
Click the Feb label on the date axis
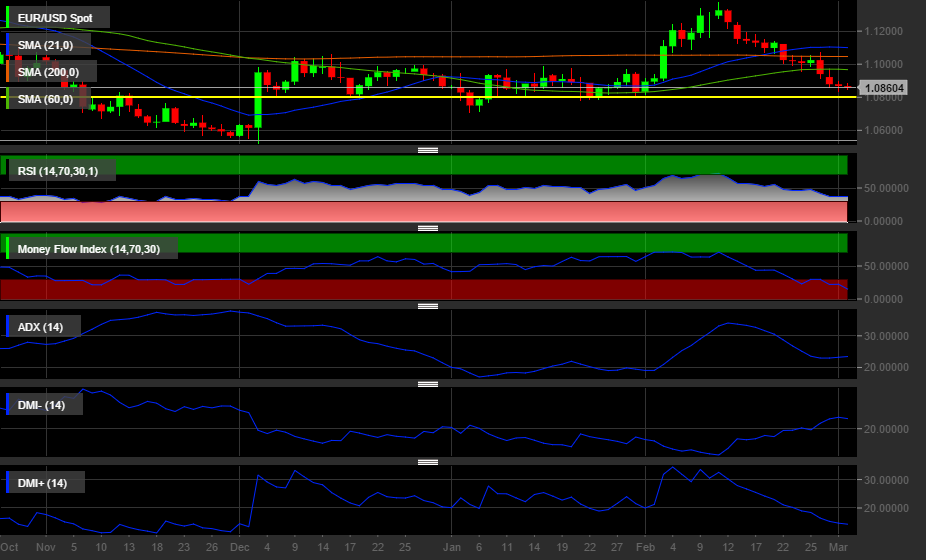click(646, 548)
